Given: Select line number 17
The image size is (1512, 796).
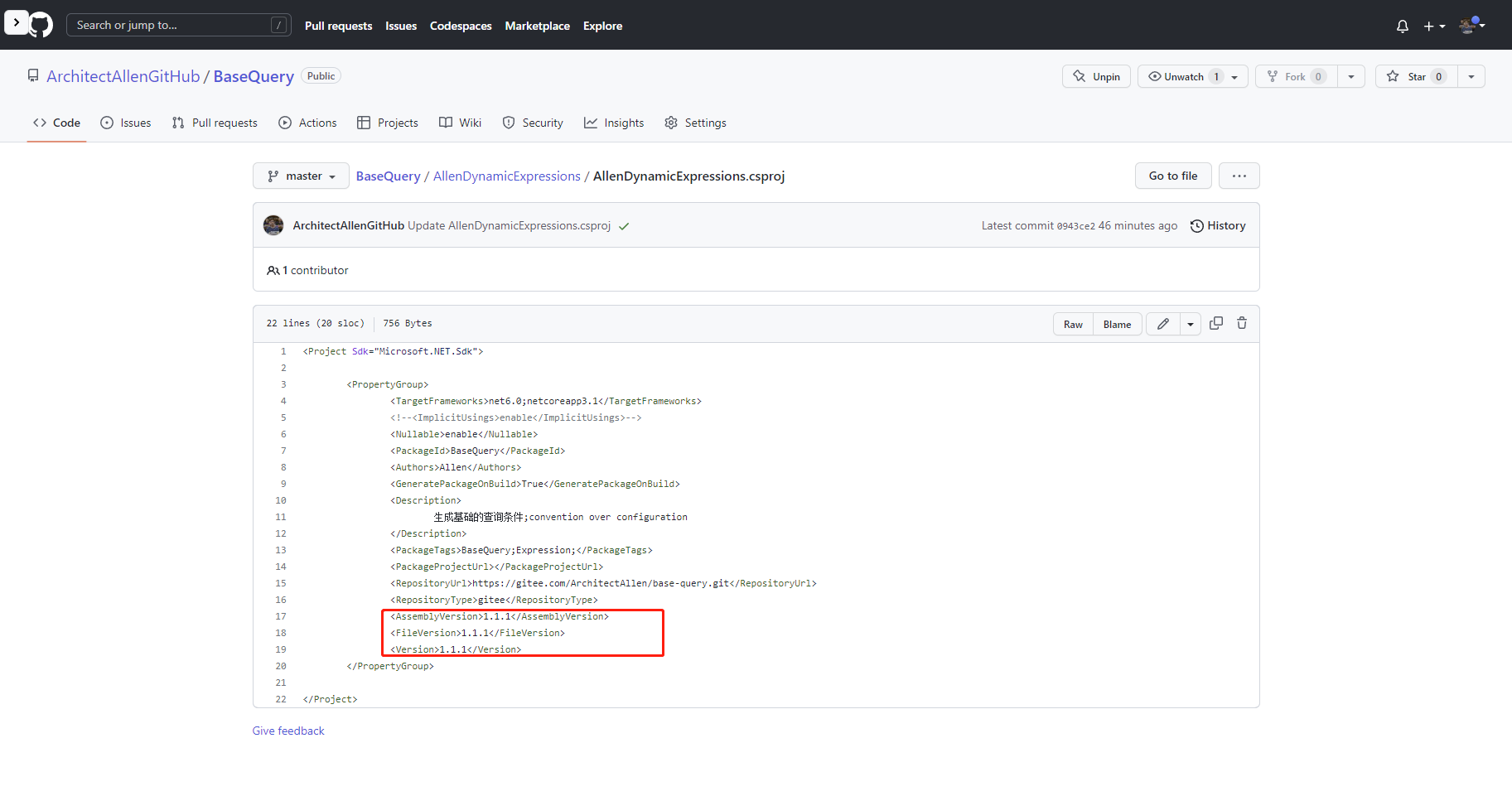Looking at the screenshot, I should (x=281, y=616).
